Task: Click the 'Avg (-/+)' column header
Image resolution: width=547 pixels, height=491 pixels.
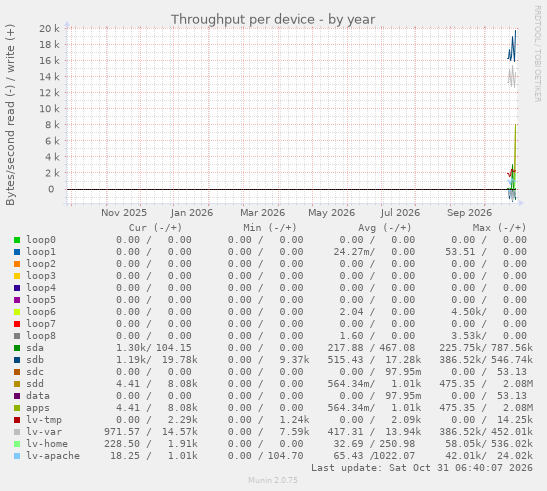Action: point(384,228)
